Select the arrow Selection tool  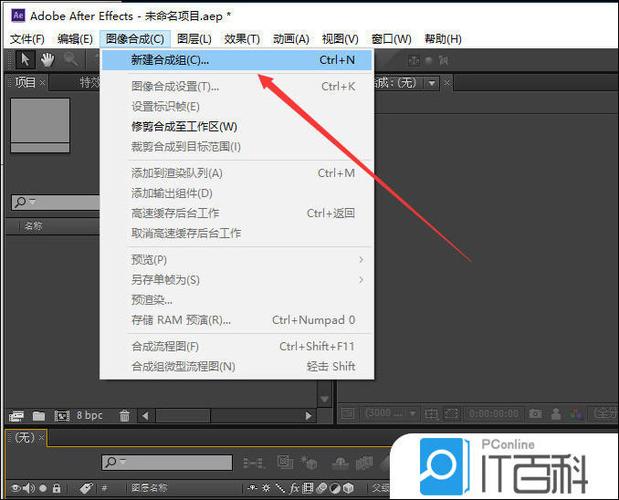pyautogui.click(x=25, y=60)
